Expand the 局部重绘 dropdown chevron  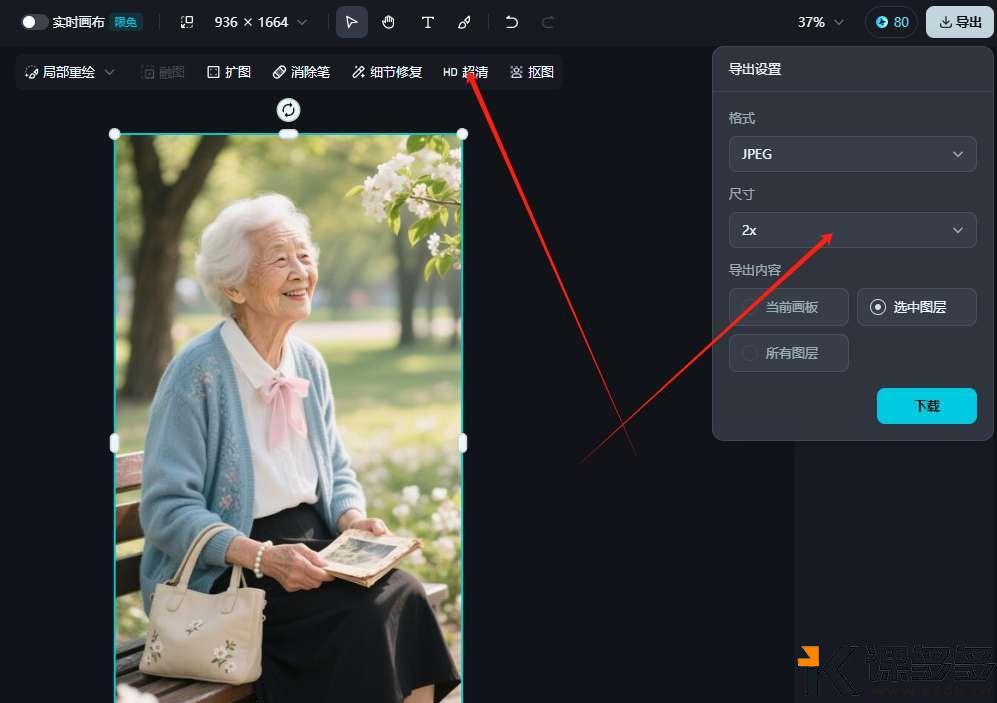click(109, 72)
